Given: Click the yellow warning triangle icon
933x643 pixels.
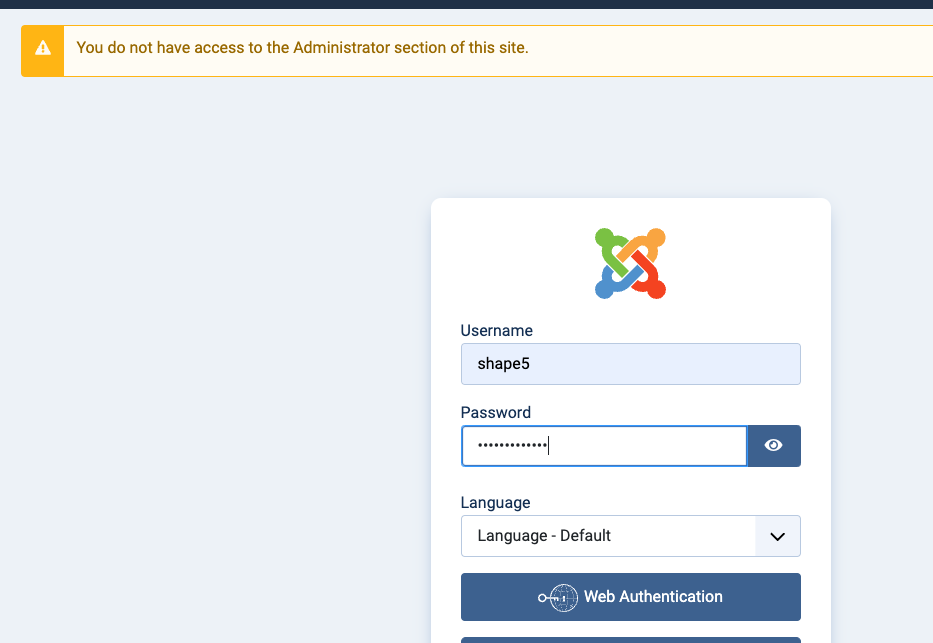Looking at the screenshot, I should coord(42,48).
